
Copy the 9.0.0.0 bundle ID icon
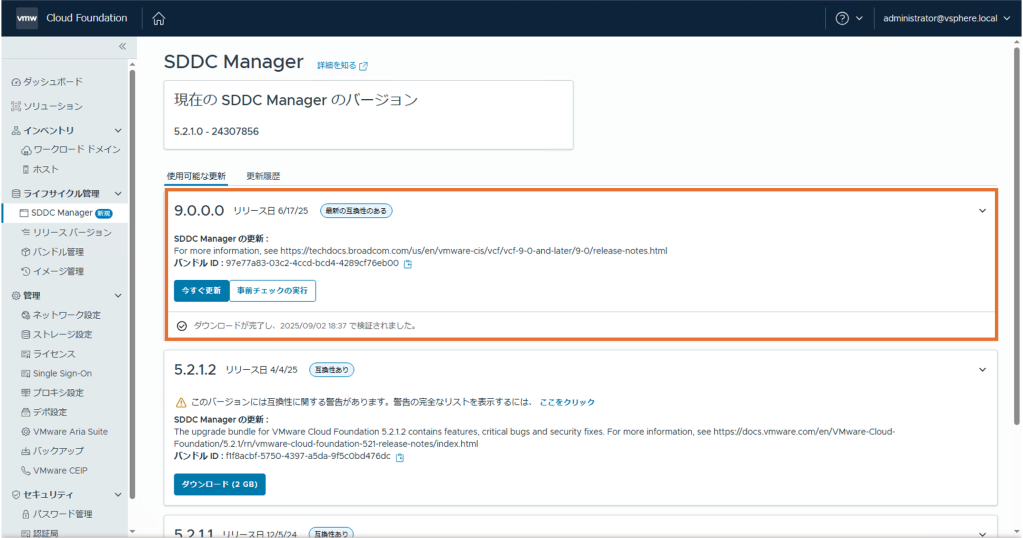408,264
